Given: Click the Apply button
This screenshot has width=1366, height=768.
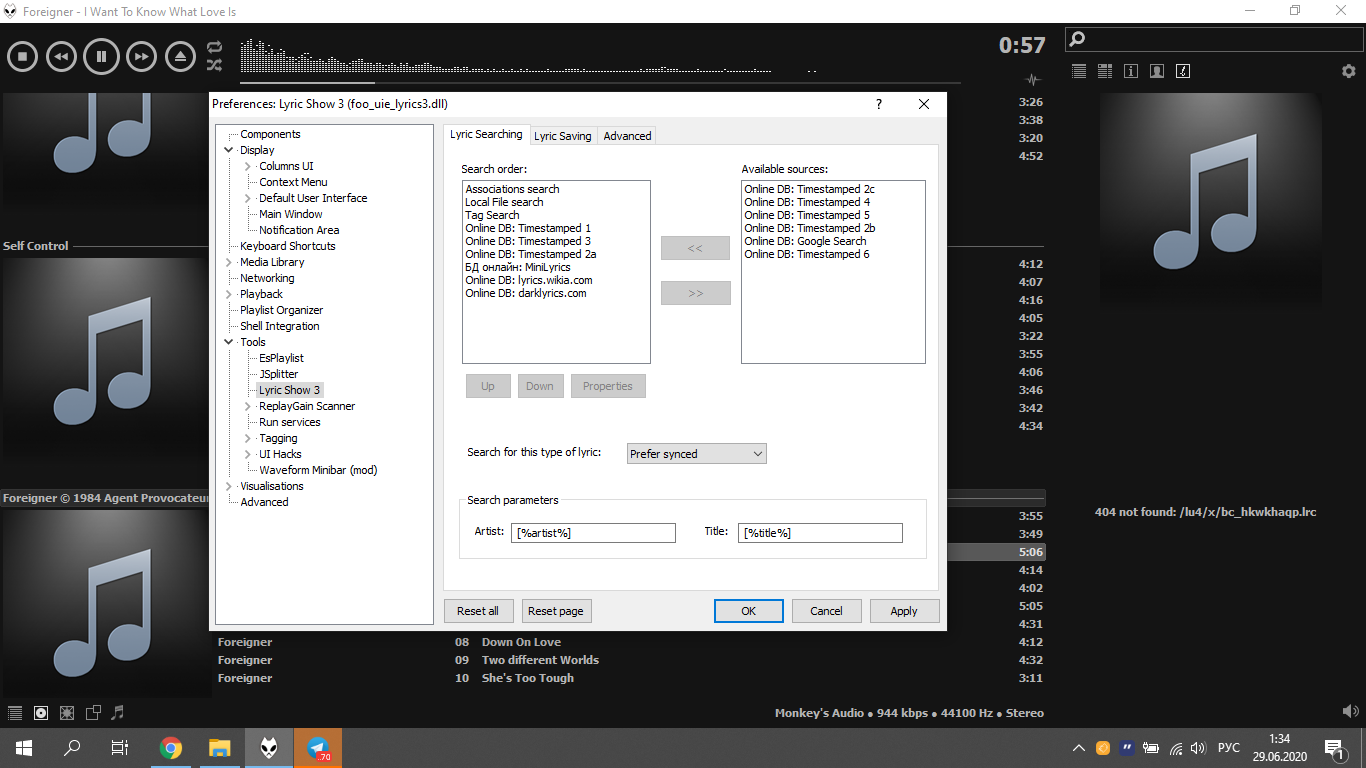Looking at the screenshot, I should coord(903,611).
